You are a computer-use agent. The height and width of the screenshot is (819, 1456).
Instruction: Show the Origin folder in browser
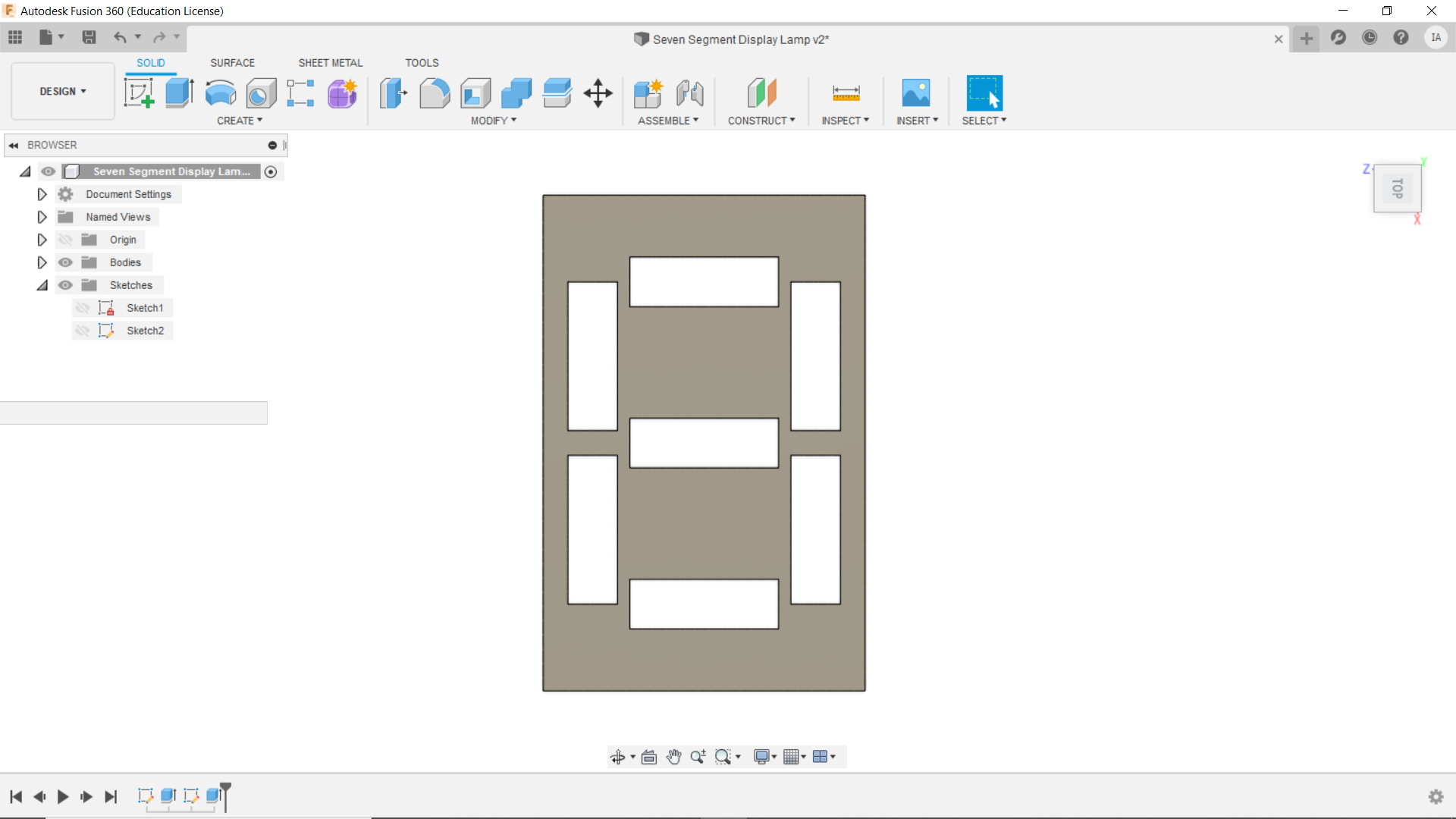(x=65, y=239)
